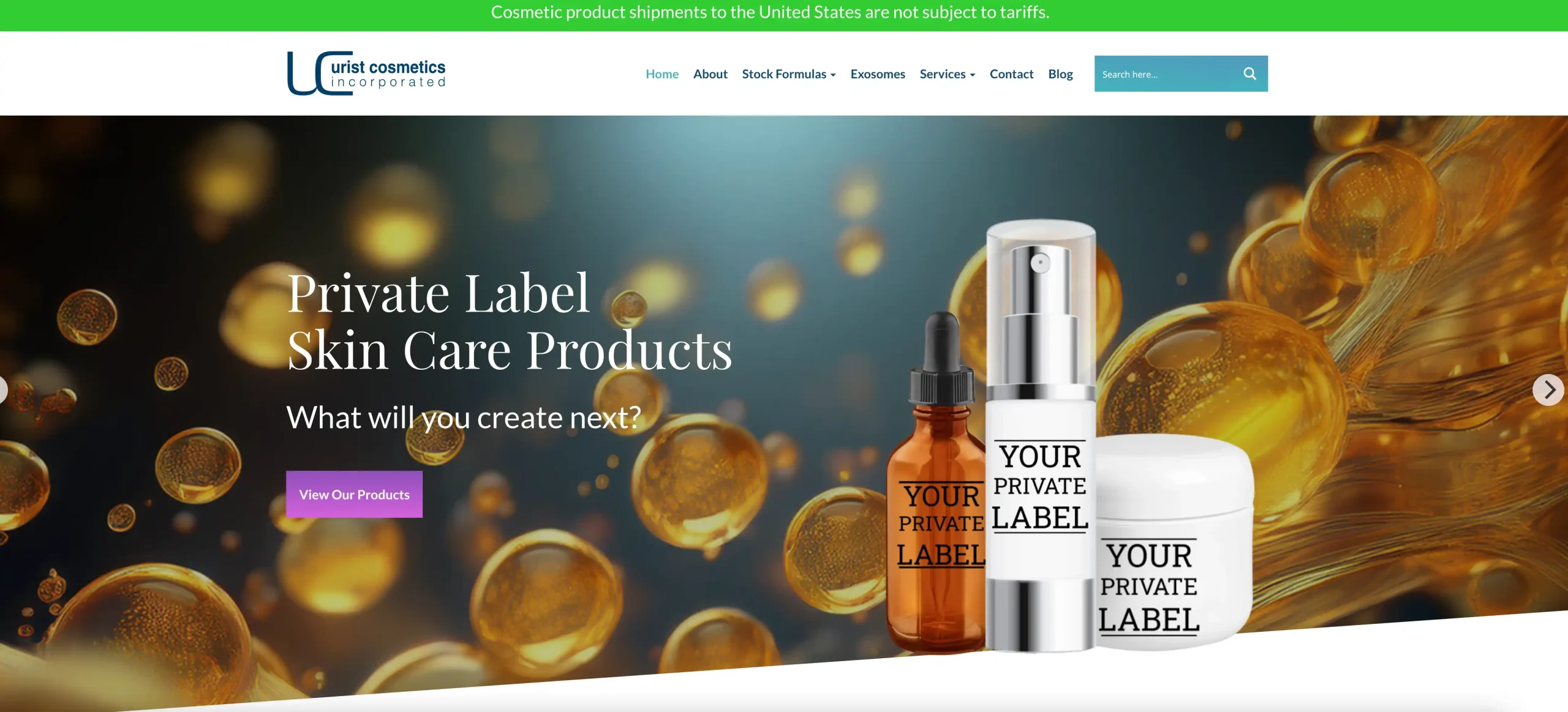Expand the Services dropdown menu
This screenshot has width=1568, height=712.
click(x=947, y=74)
